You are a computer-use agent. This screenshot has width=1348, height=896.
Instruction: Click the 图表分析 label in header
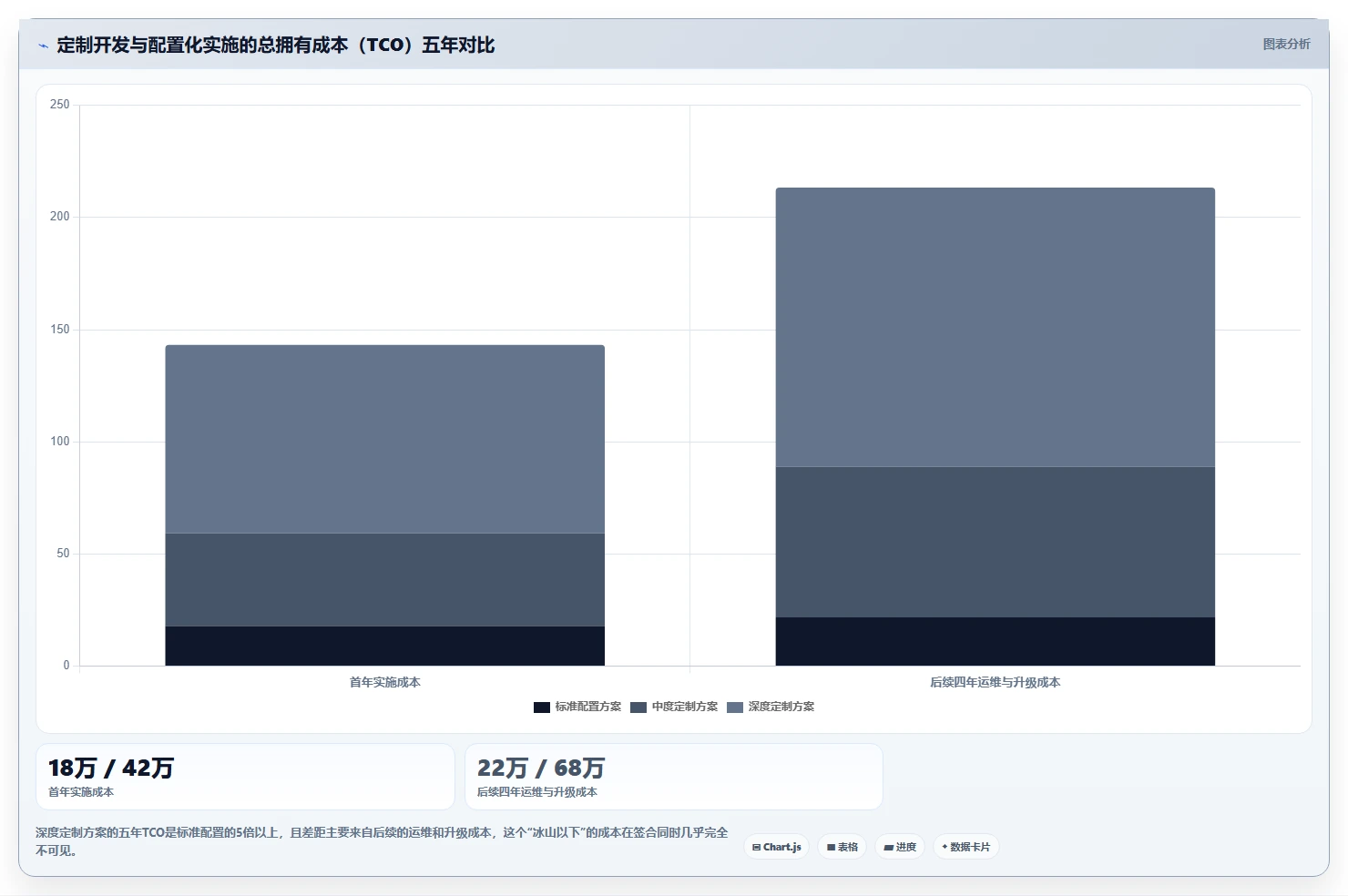tap(1286, 44)
